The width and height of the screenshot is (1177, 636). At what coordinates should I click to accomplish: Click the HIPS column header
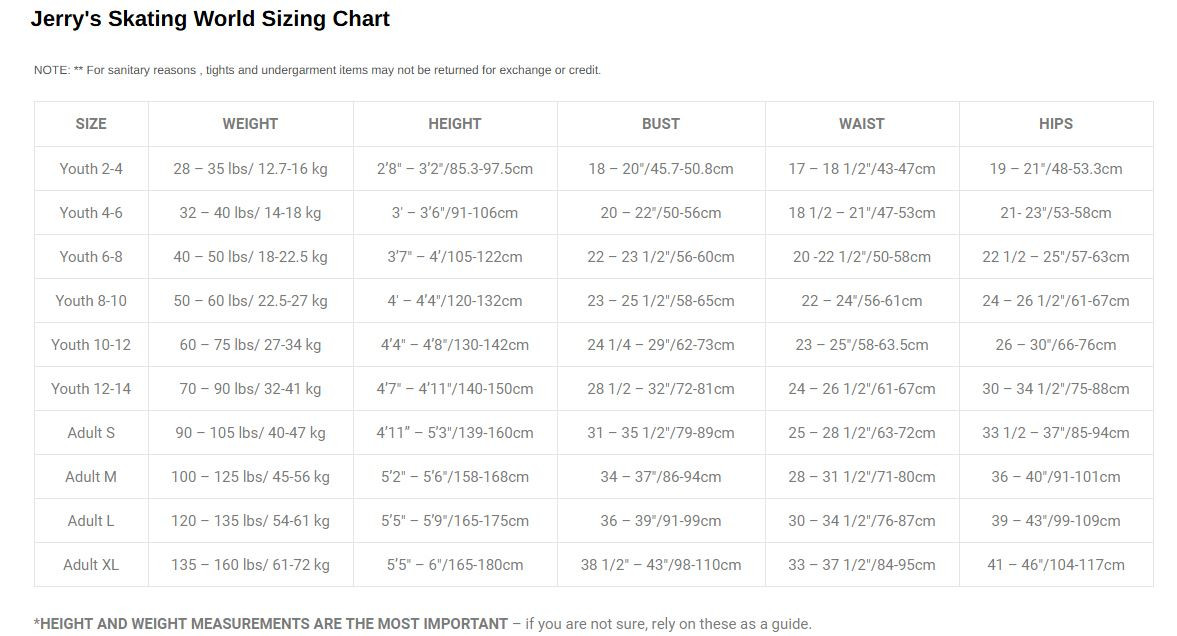[x=1056, y=124]
